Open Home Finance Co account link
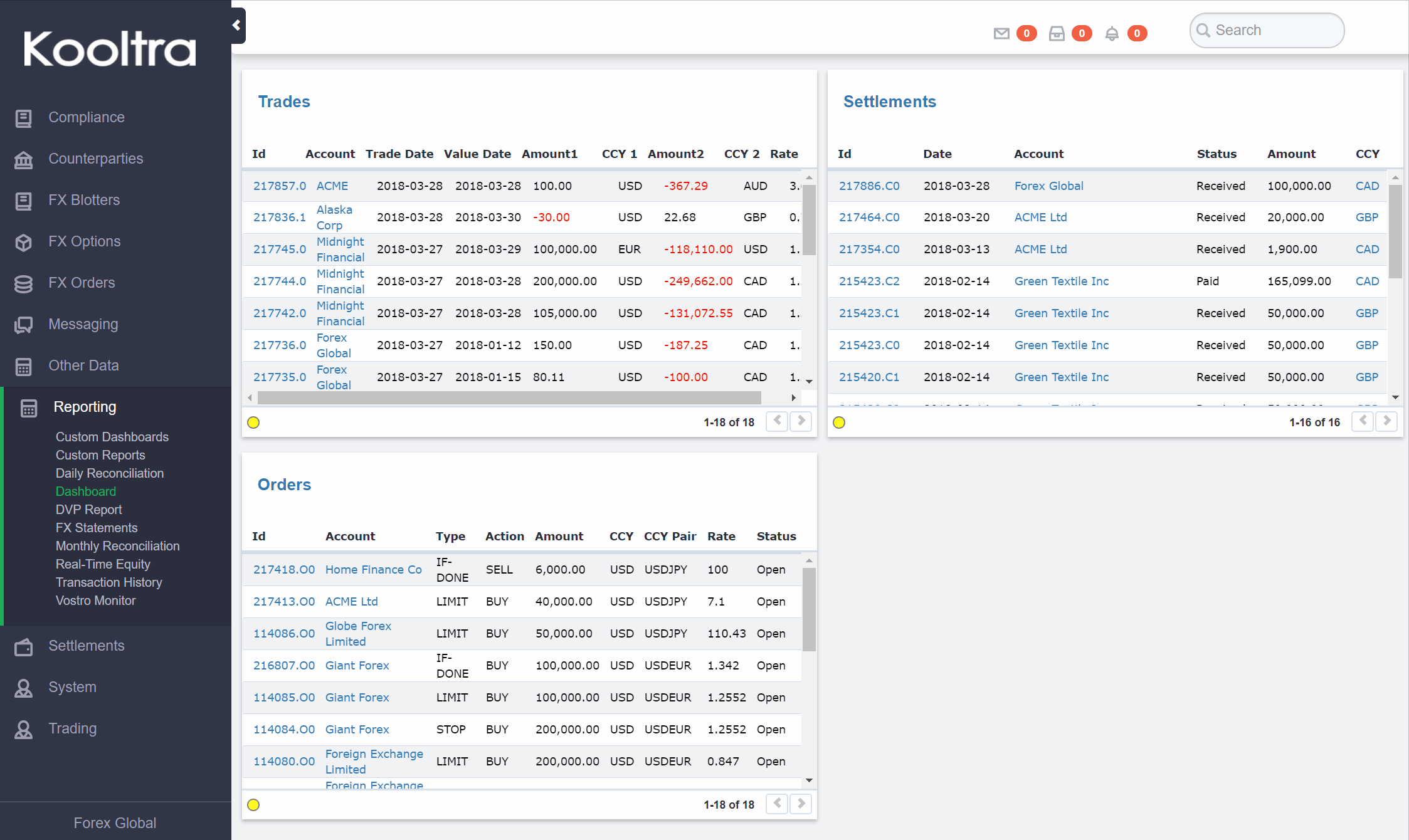 [x=374, y=570]
